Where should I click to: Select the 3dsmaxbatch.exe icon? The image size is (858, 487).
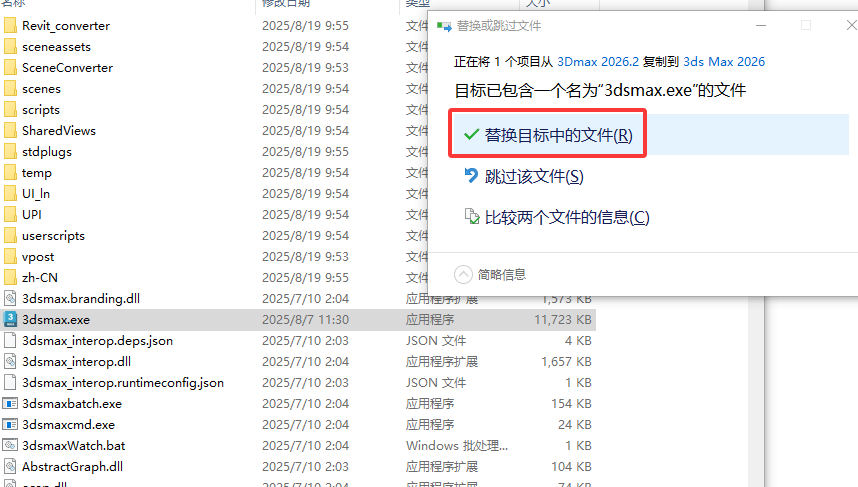click(x=10, y=403)
